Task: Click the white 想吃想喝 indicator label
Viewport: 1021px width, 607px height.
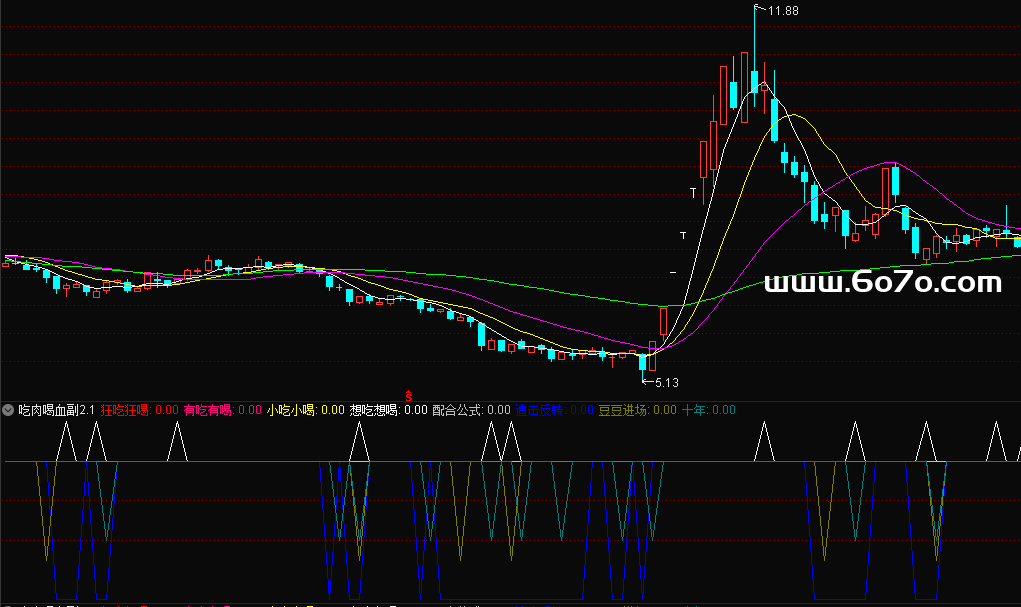Action: [x=374, y=410]
